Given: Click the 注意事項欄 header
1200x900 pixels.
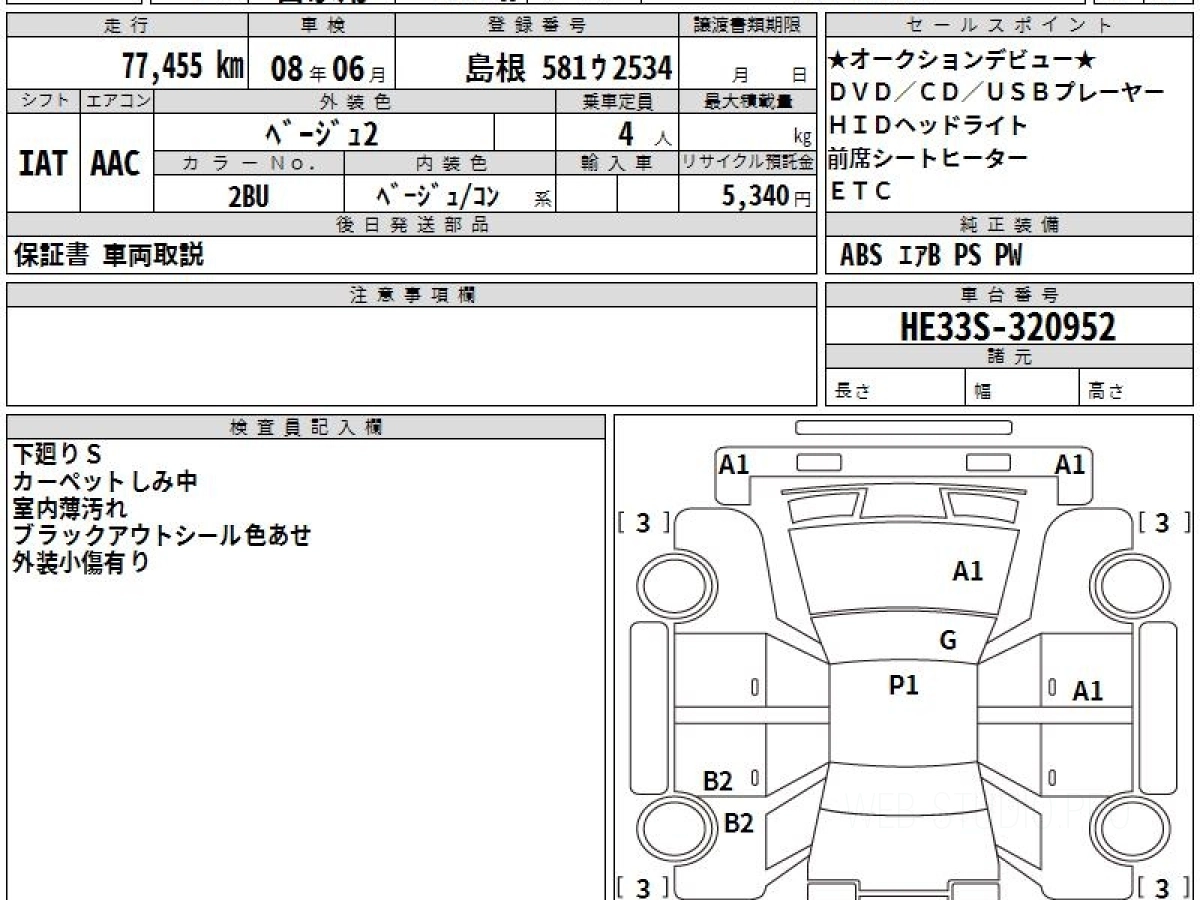Looking at the screenshot, I should pyautogui.click(x=411, y=295).
